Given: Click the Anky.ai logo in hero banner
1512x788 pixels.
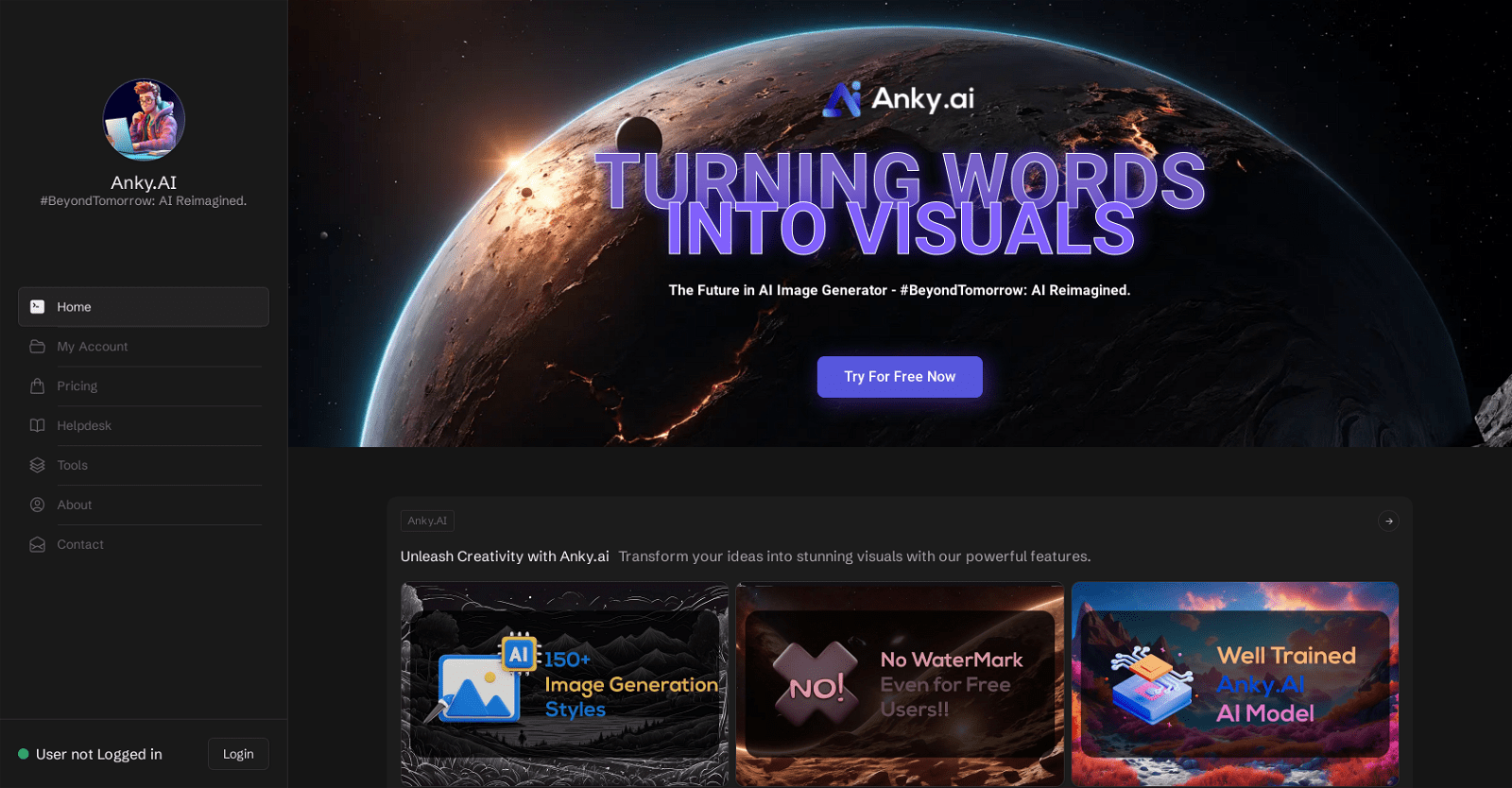Looking at the screenshot, I should pos(899,98).
